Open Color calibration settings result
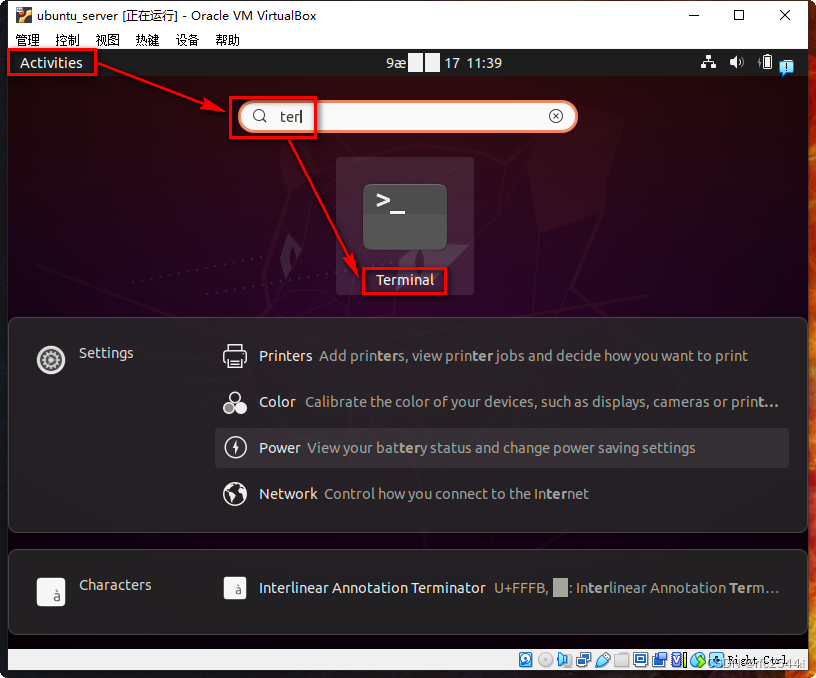The height and width of the screenshot is (678, 816). (502, 402)
